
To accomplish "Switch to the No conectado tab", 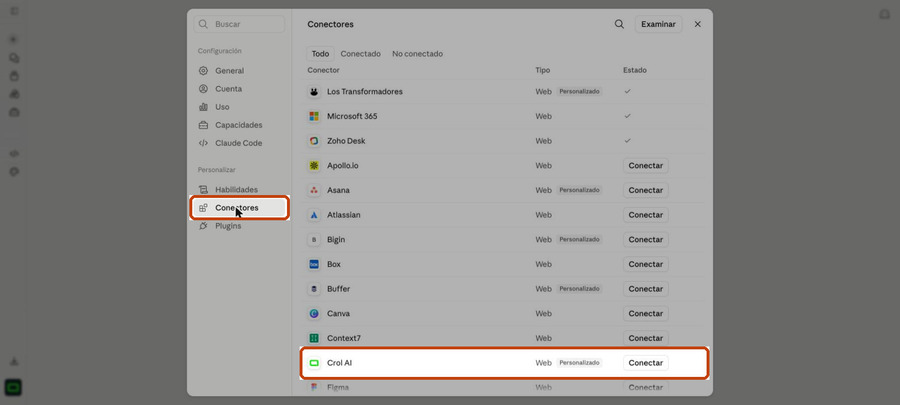I will click(417, 54).
